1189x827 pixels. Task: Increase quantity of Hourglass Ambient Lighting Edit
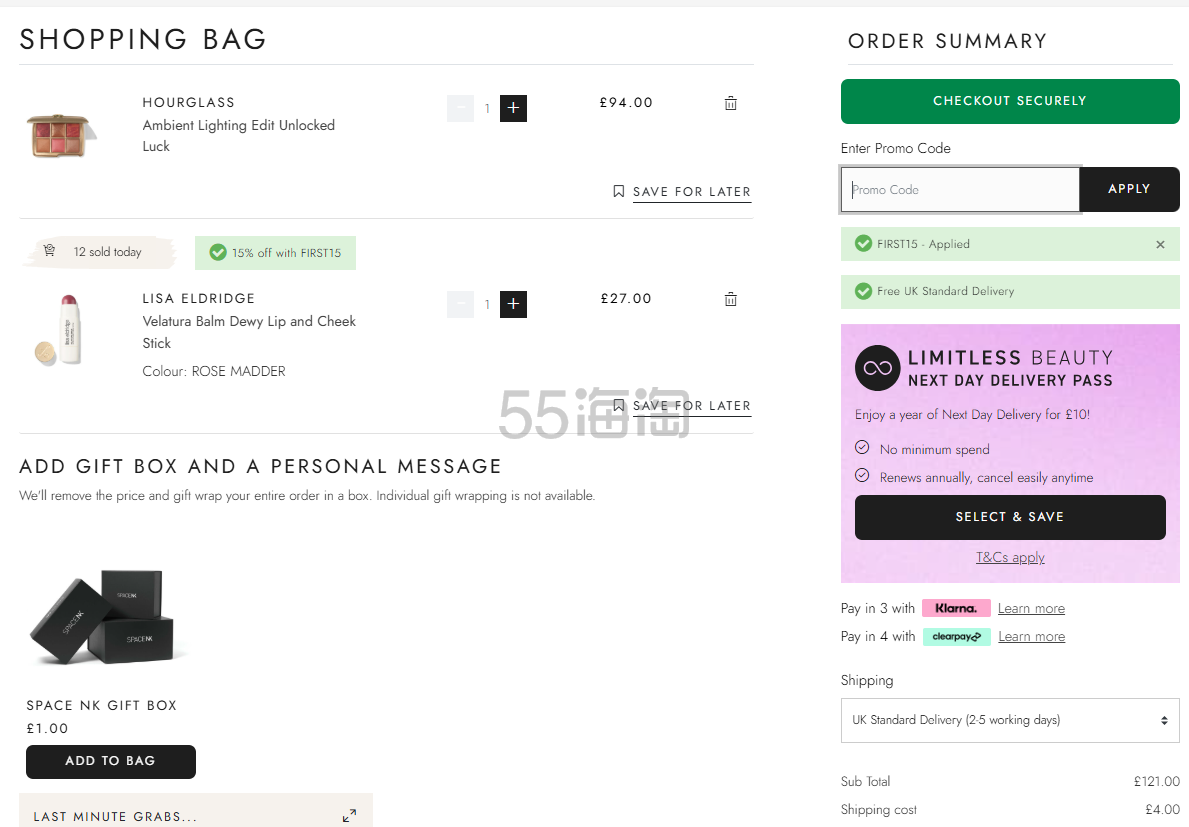(513, 108)
